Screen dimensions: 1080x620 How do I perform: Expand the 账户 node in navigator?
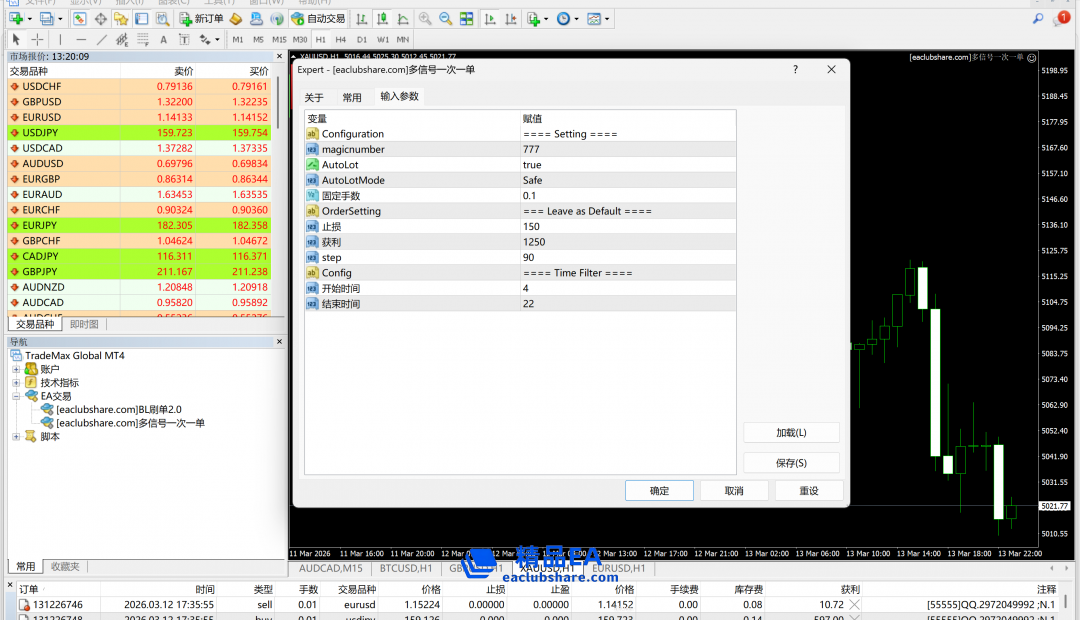(x=16, y=370)
